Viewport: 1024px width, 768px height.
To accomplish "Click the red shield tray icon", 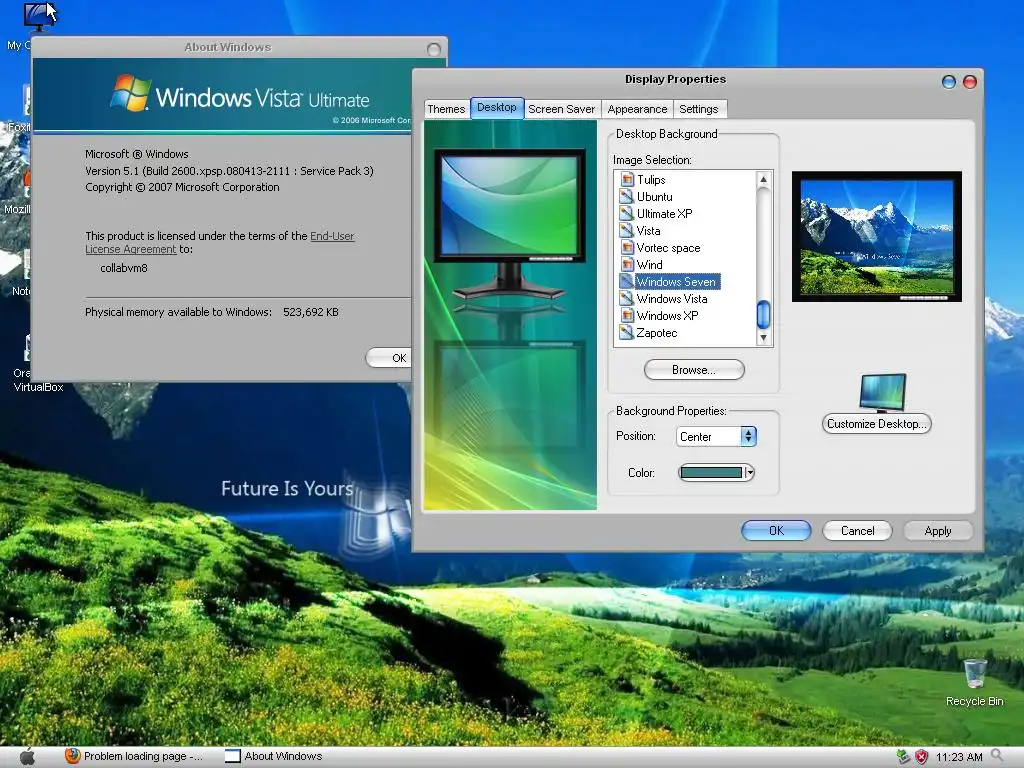I will [x=921, y=757].
